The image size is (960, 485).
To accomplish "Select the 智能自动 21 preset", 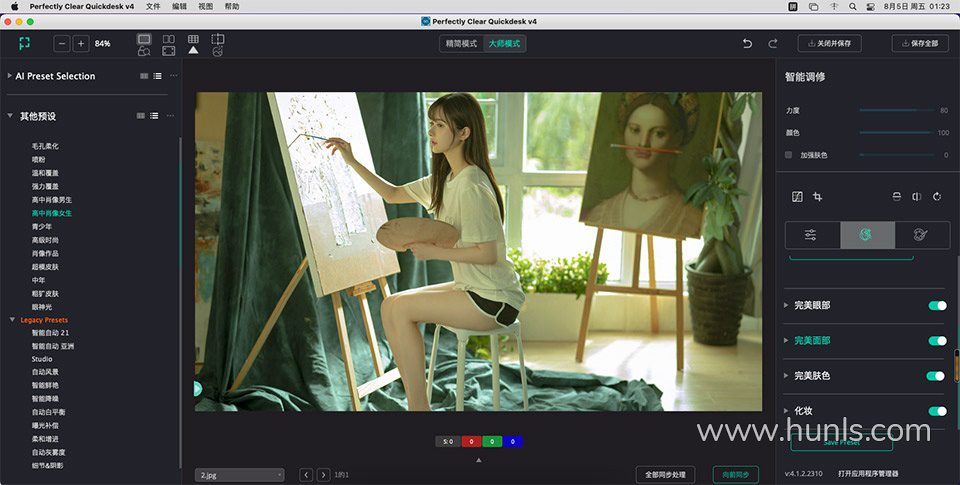I will pos(50,333).
